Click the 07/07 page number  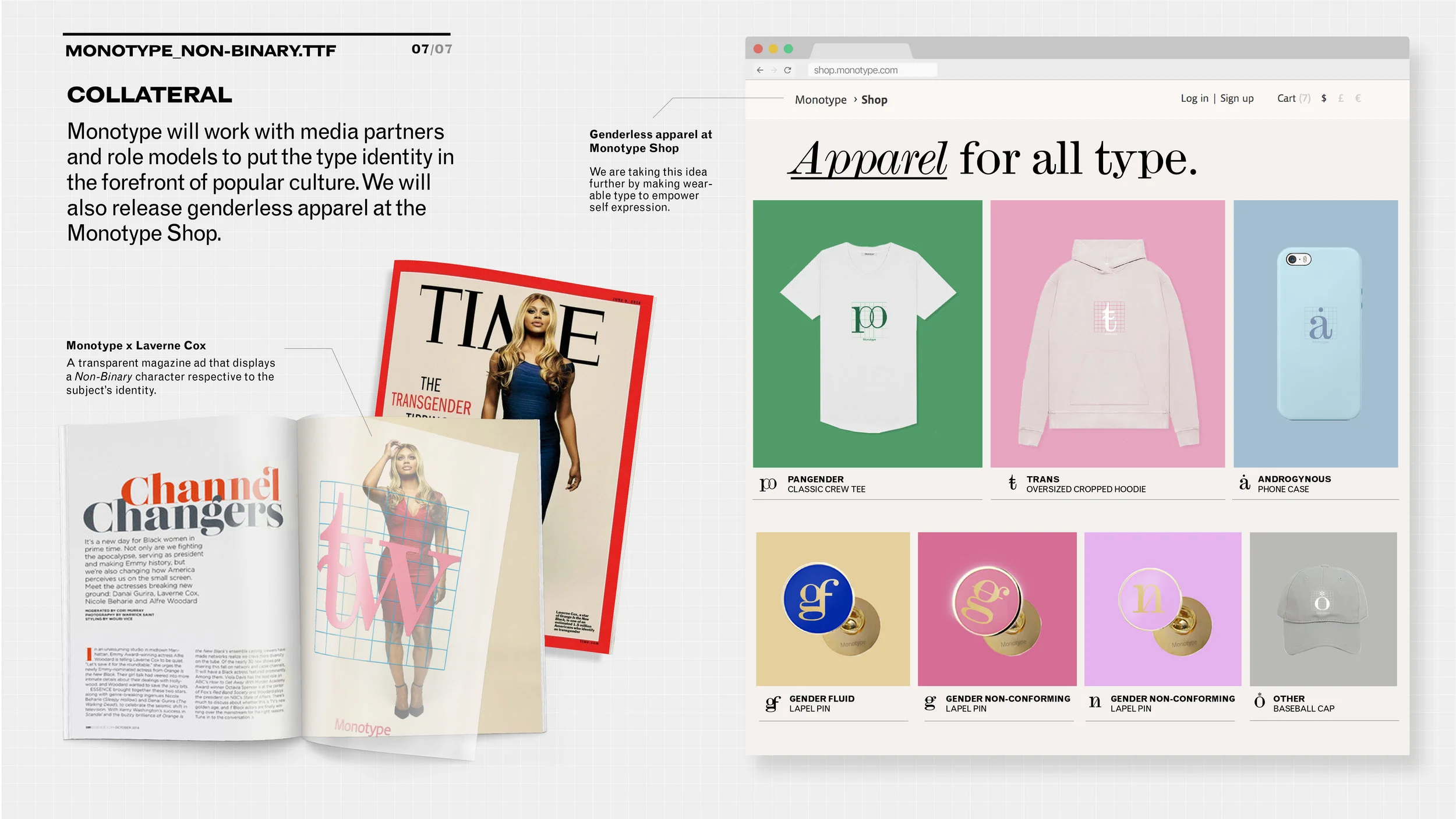(x=432, y=49)
